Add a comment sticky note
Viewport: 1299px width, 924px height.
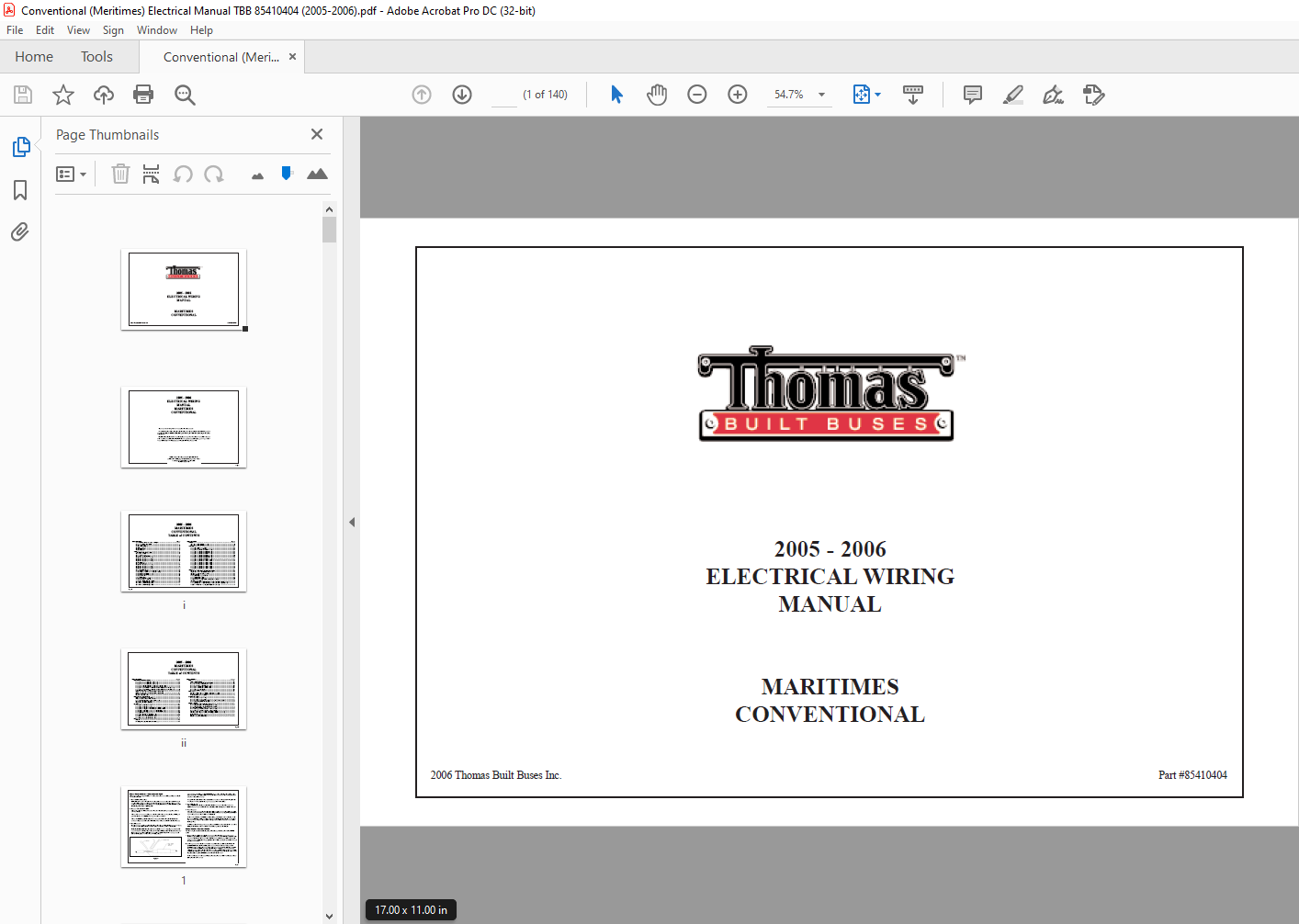[x=973, y=95]
